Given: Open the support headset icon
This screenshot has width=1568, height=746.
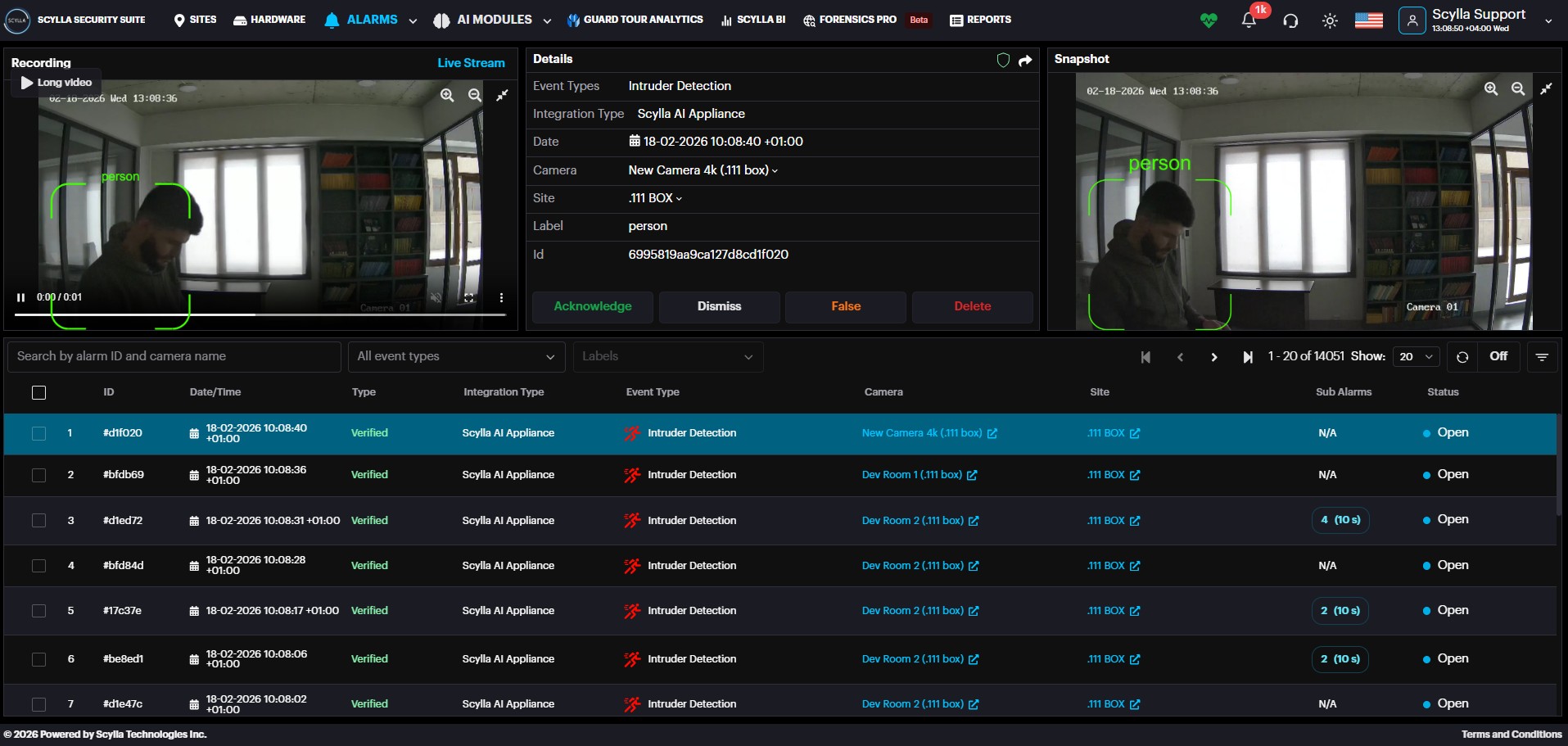Looking at the screenshot, I should (x=1290, y=20).
